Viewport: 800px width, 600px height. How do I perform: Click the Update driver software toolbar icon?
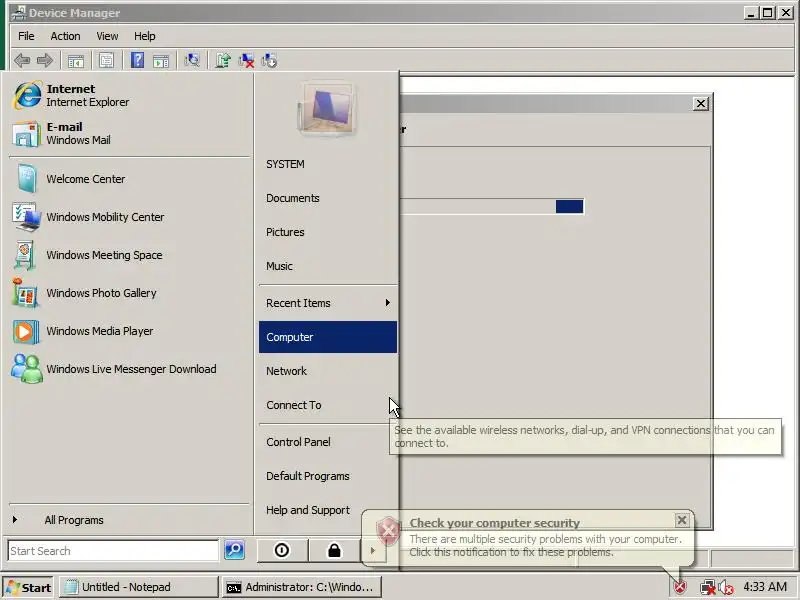pos(222,60)
